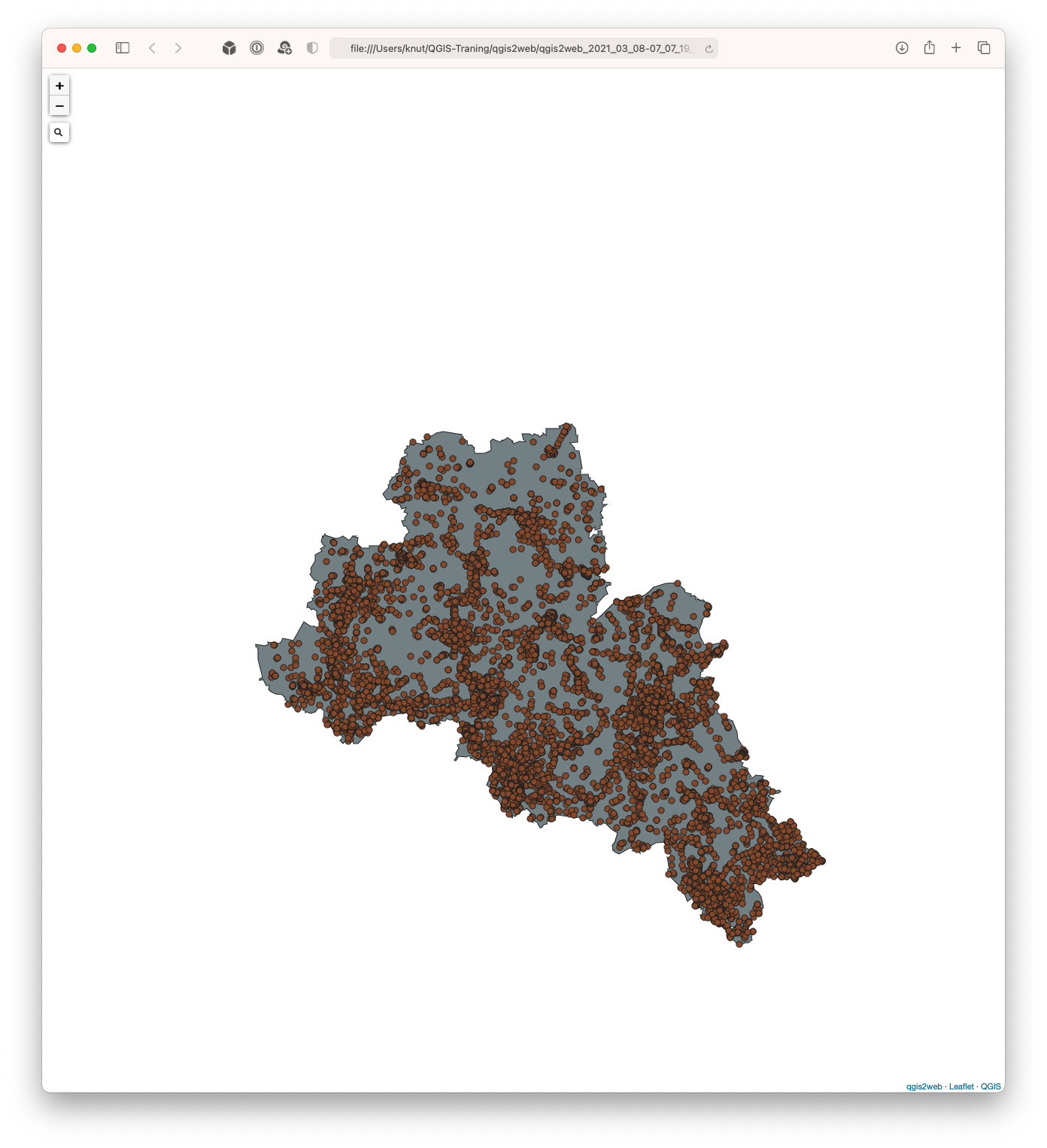This screenshot has height=1148, width=1047.
Task: Toggle the Safari sidebar
Action: [123, 48]
